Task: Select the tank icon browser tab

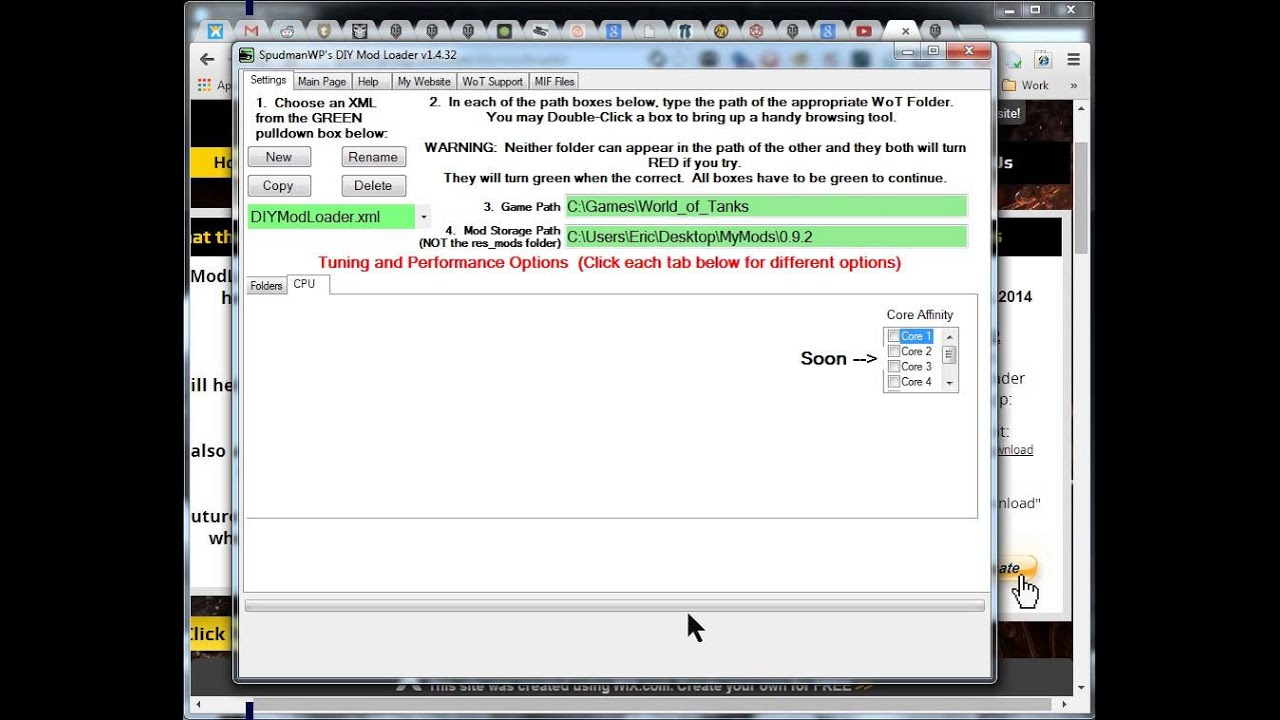Action: click(541, 31)
